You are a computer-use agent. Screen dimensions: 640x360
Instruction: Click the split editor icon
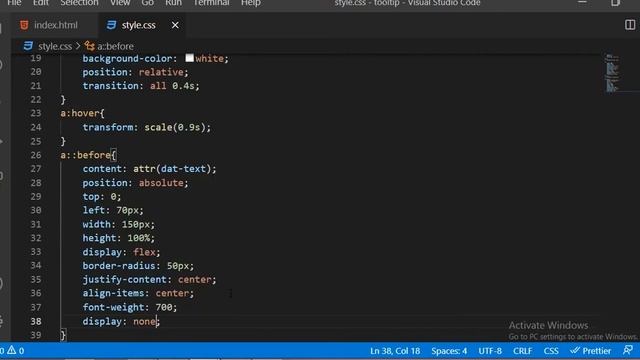tap(630, 25)
